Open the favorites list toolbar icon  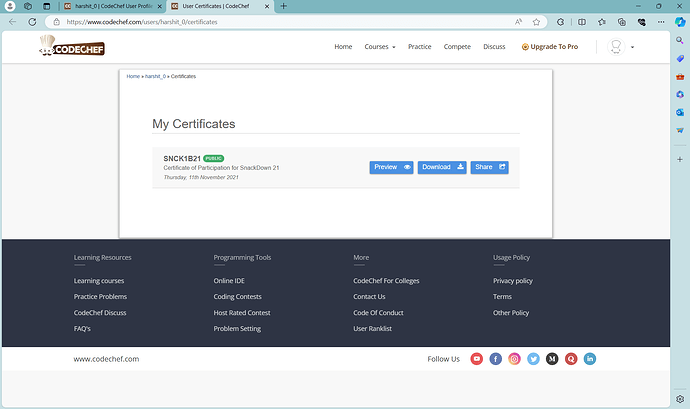coord(602,22)
